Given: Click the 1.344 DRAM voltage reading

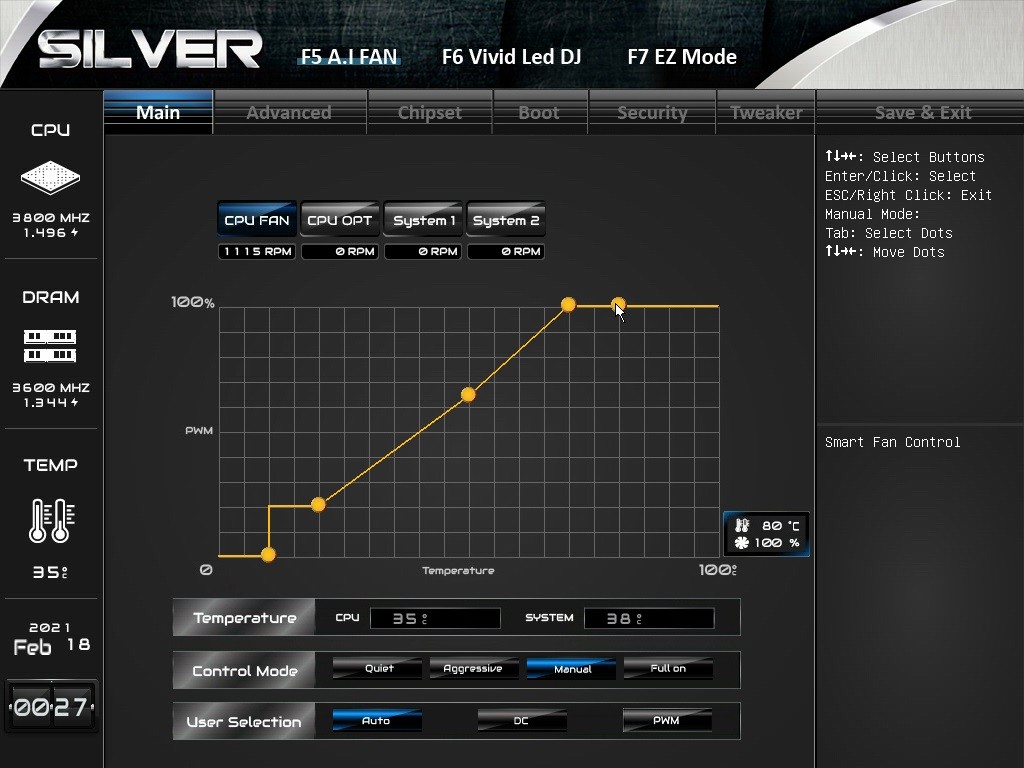Looking at the screenshot, I should pos(51,402).
